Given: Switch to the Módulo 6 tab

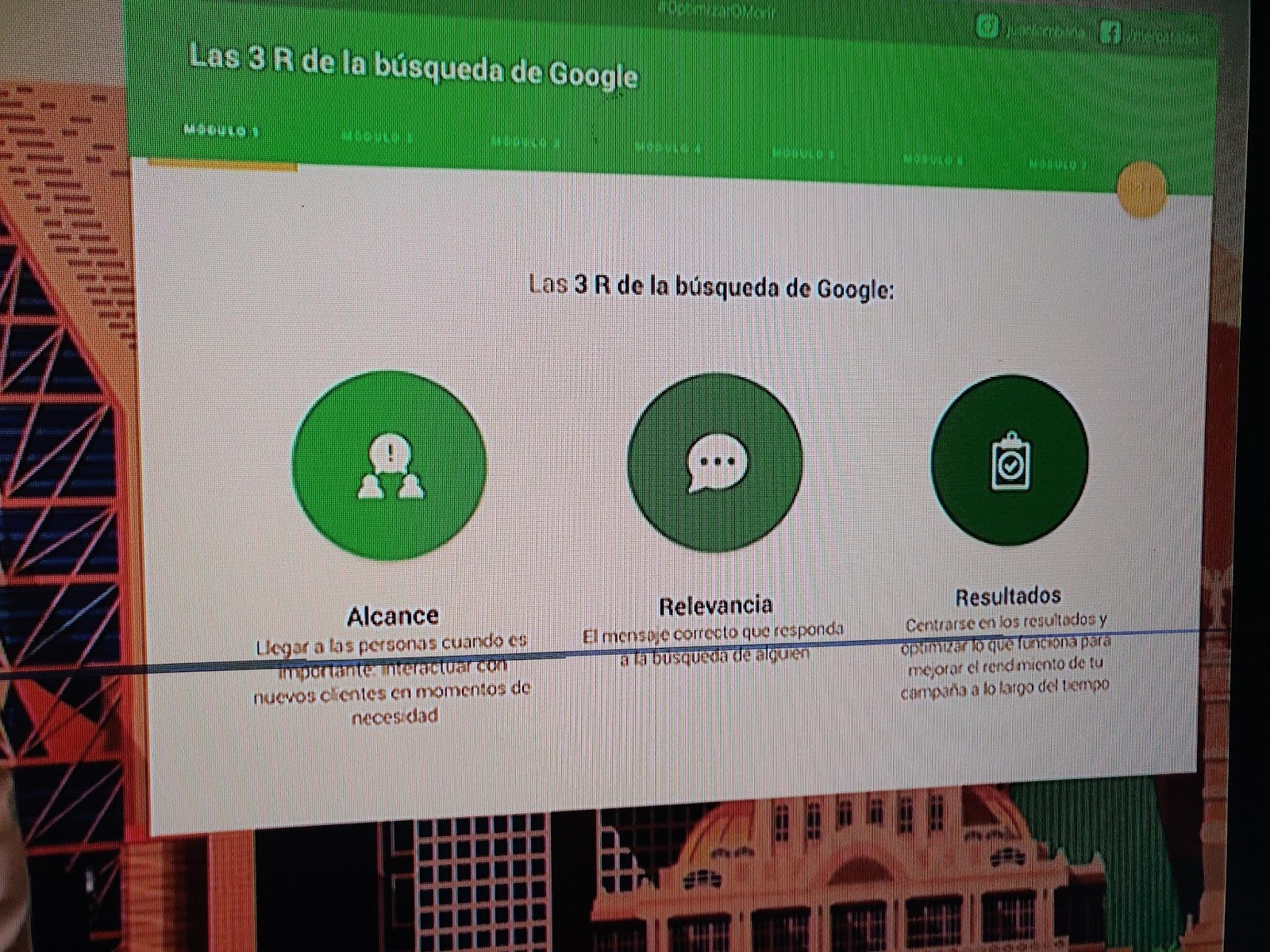Looking at the screenshot, I should click(933, 159).
